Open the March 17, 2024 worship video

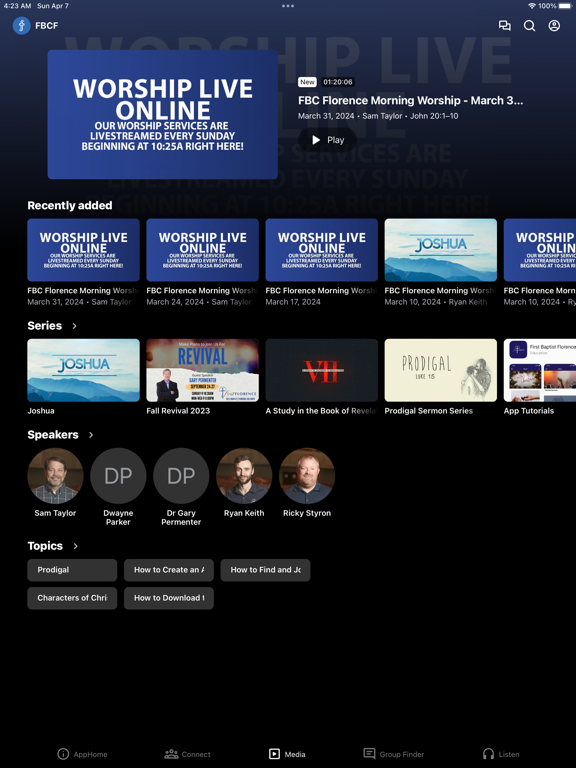click(x=321, y=250)
